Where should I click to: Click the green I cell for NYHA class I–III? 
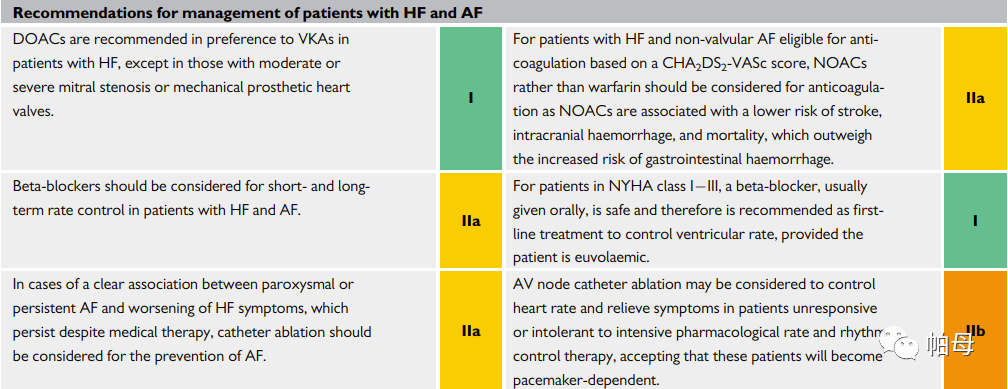[x=975, y=221]
